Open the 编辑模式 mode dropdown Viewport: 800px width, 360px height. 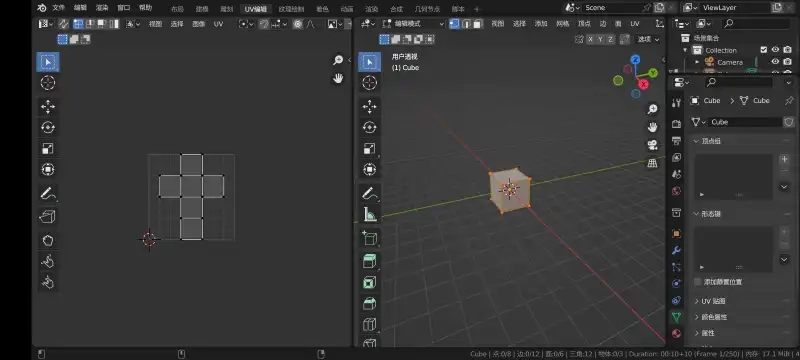(x=413, y=24)
